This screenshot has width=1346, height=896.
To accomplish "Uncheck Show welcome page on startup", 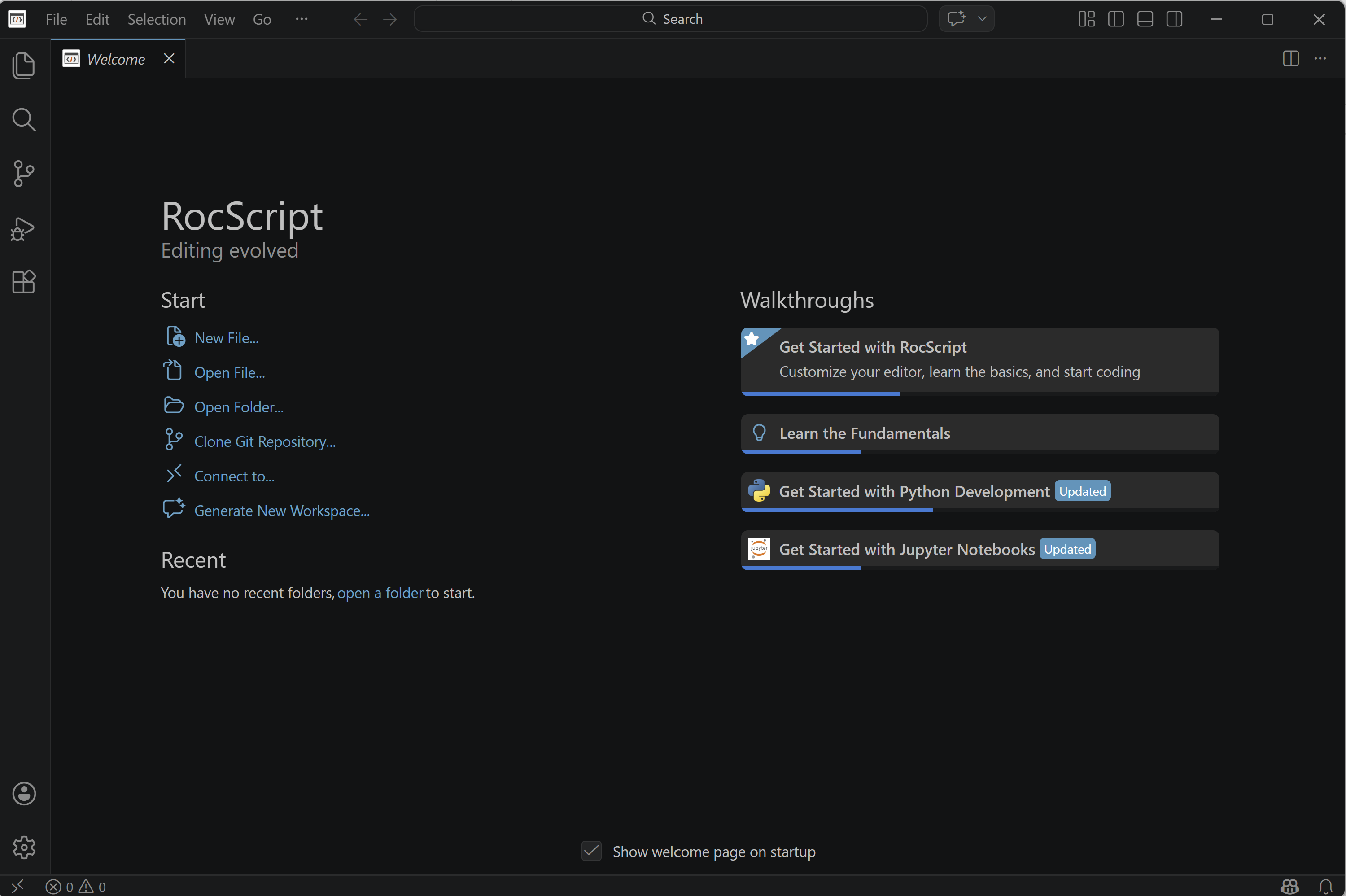I will pyautogui.click(x=591, y=851).
